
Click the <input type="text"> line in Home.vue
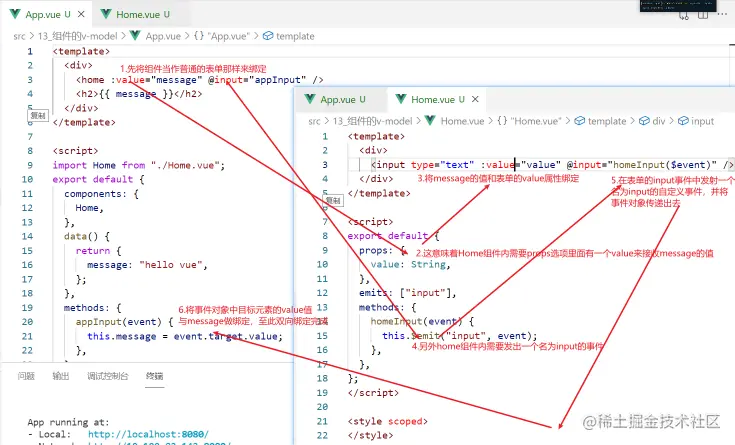pyautogui.click(x=552, y=165)
